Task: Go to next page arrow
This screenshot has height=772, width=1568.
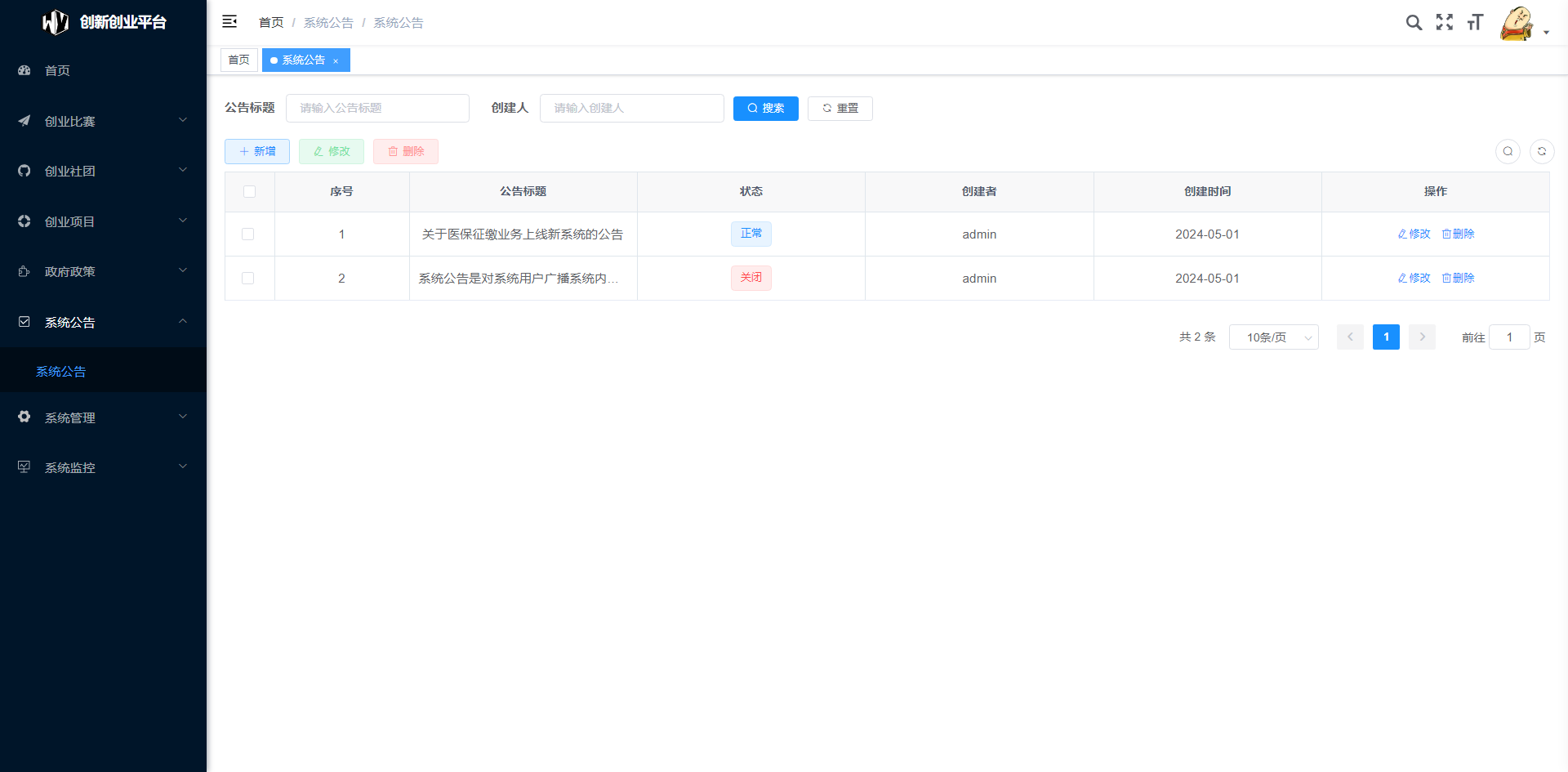Action: point(1422,337)
